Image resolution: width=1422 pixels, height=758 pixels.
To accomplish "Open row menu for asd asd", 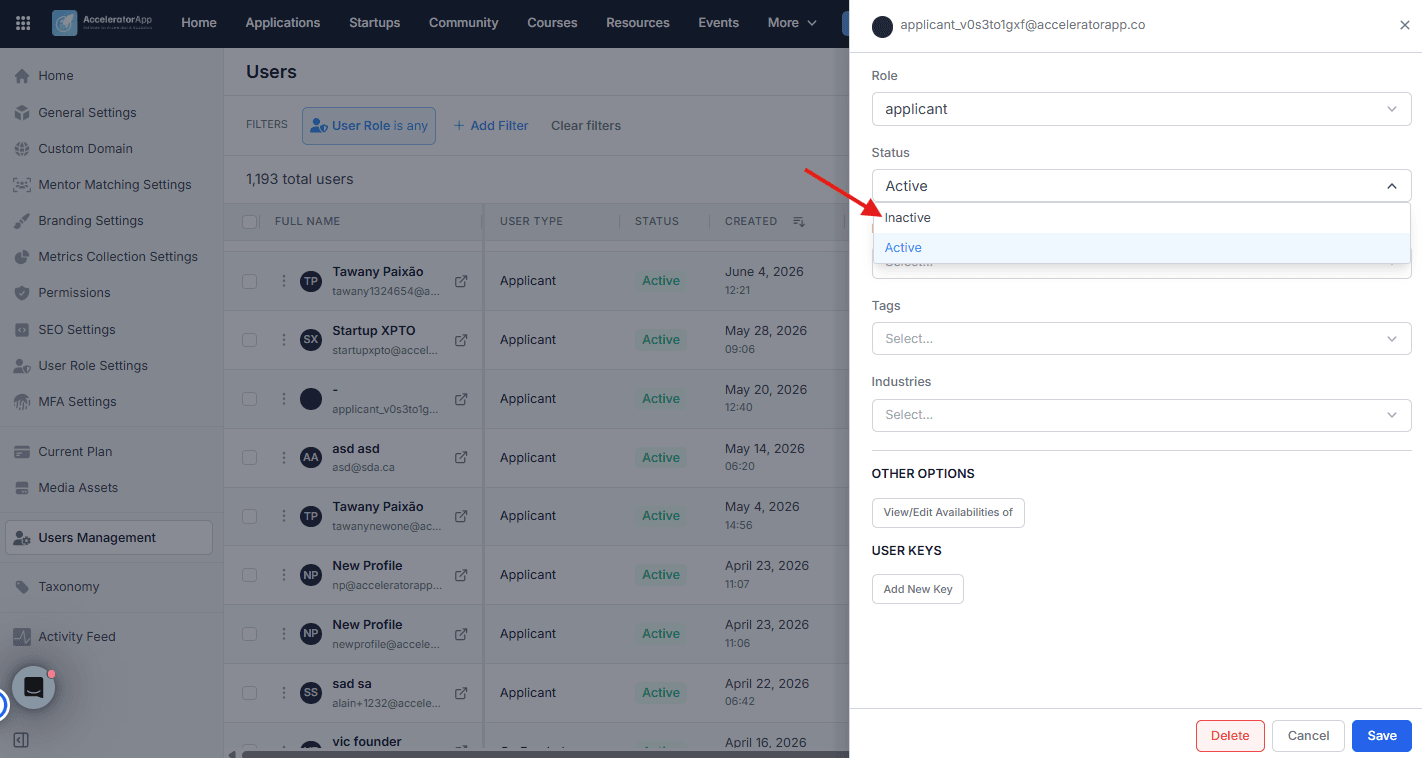I will click(284, 458).
